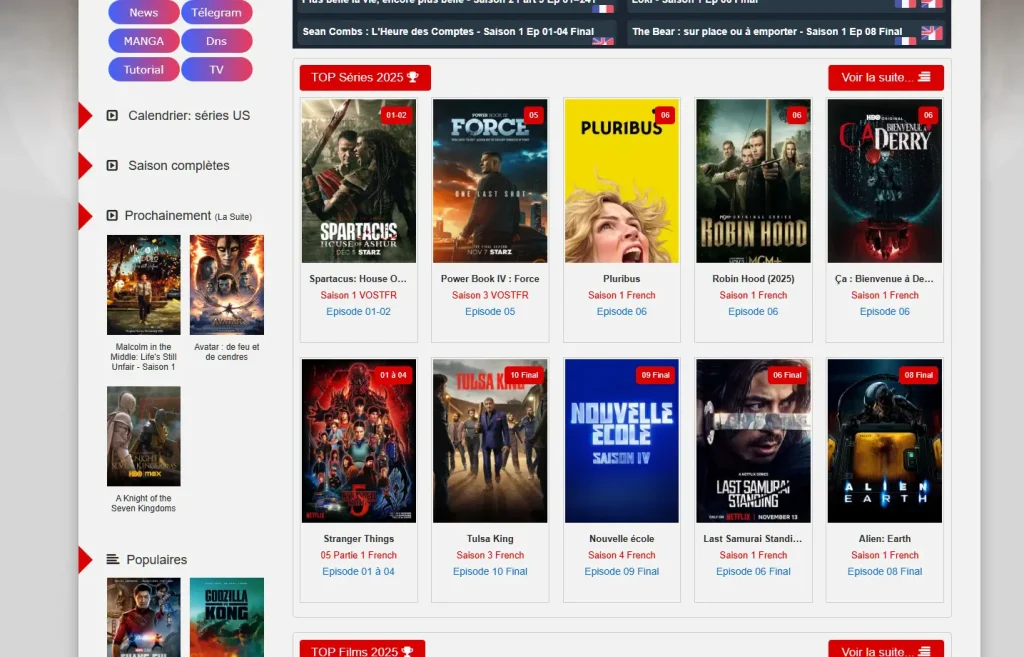The image size is (1024, 657).
Task: Click Saison 3 VOSTFR under Power Book IV
Action: [490, 295]
